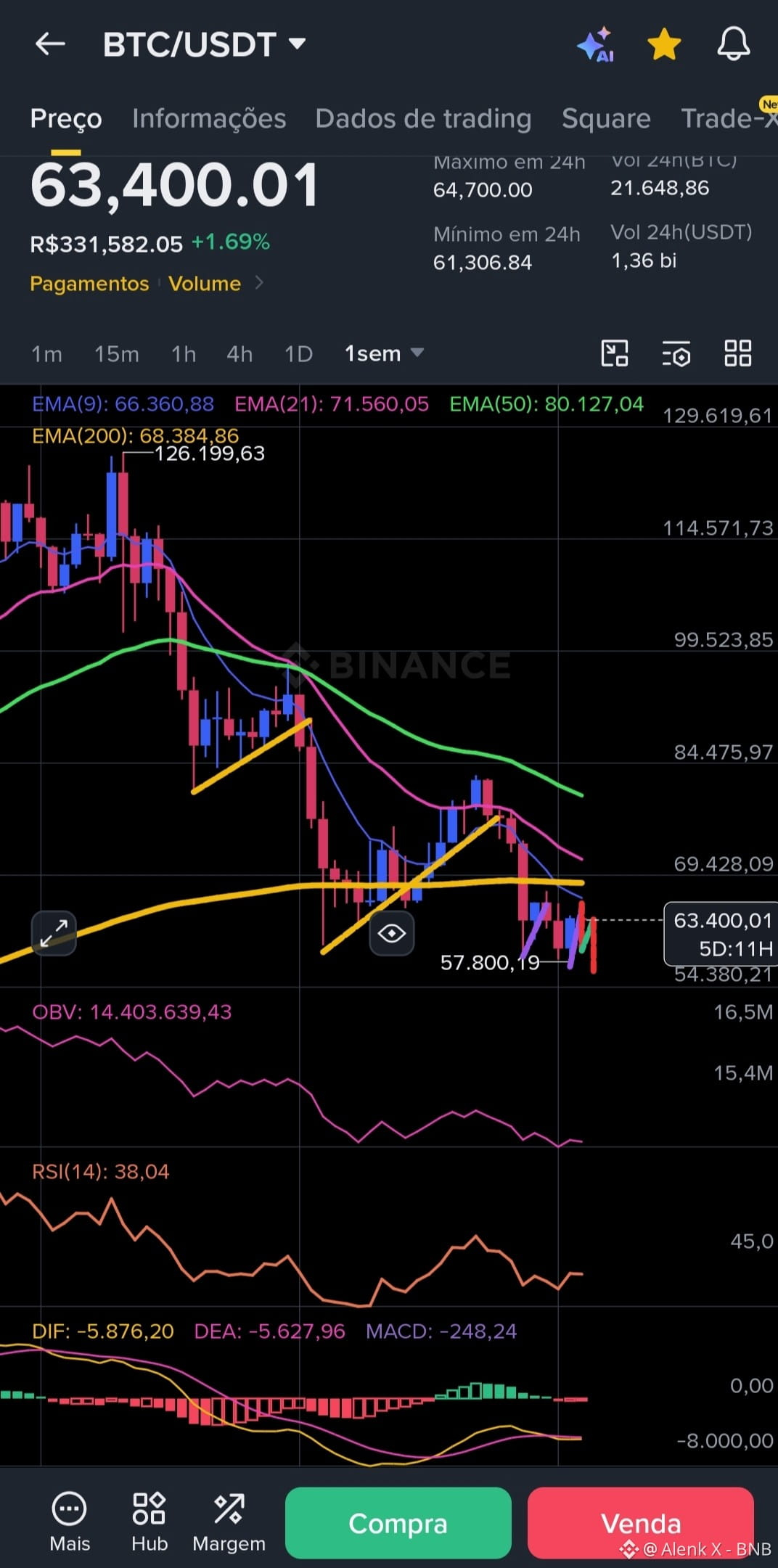
Task: Tap the 126.199,63 high price marker
Action: pyautogui.click(x=210, y=453)
